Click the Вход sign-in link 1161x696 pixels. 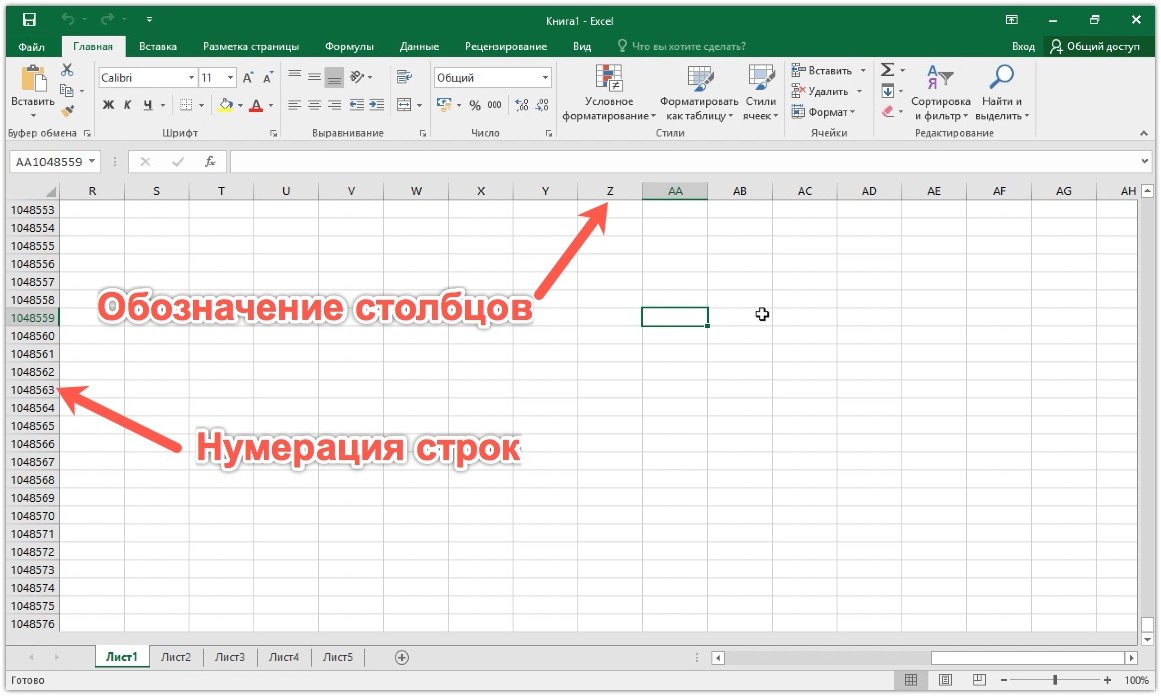coord(1023,46)
